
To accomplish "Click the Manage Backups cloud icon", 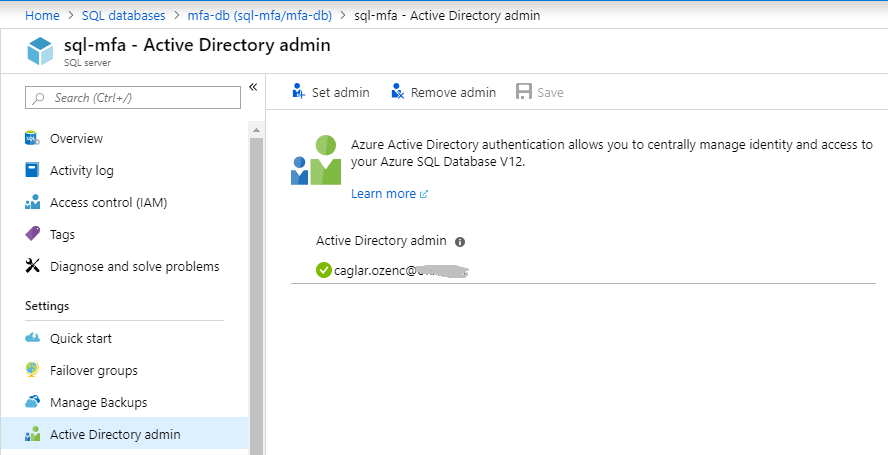I will point(32,402).
